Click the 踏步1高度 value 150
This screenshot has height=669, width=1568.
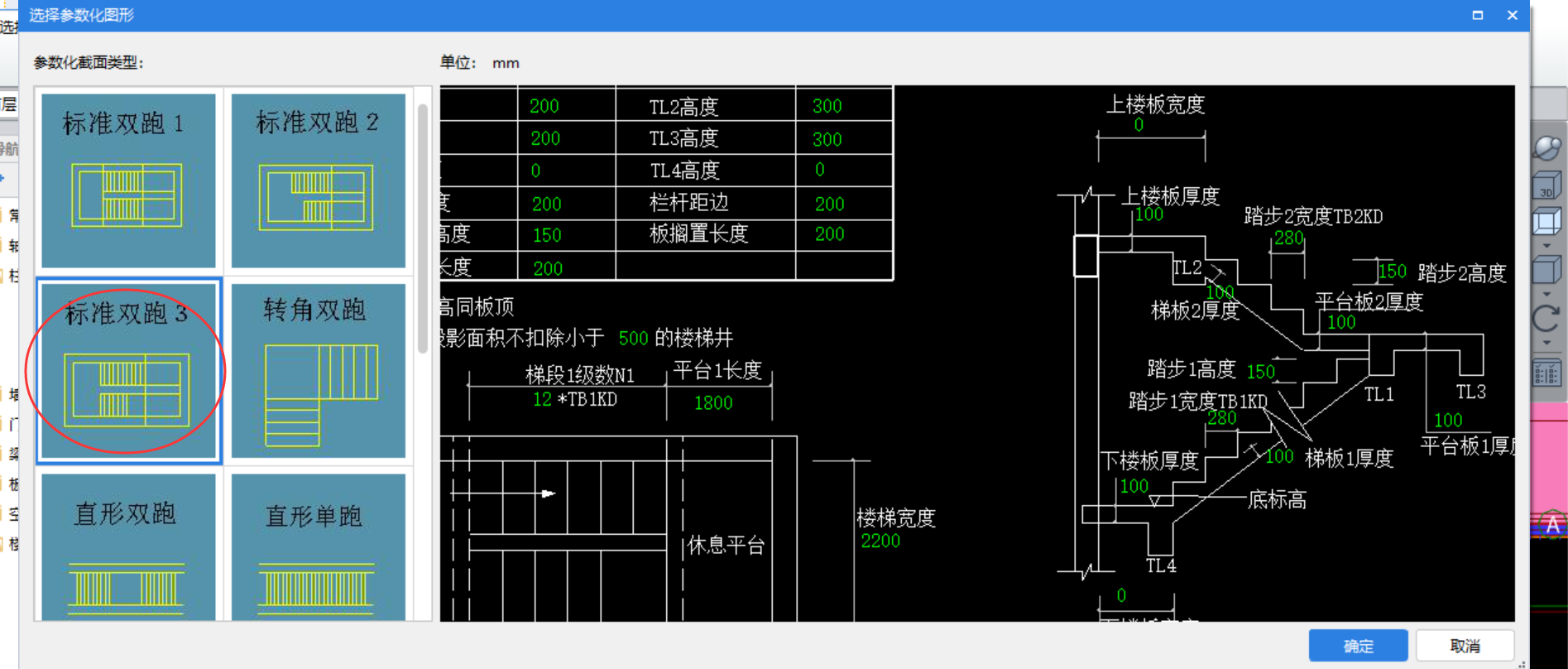pos(1261,372)
